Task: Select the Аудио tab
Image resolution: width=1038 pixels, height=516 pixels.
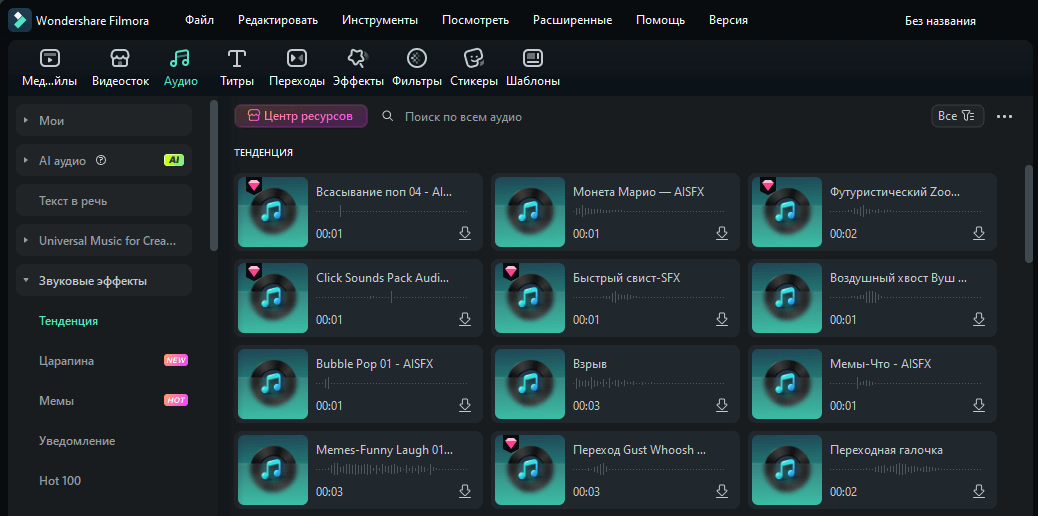Action: click(181, 68)
